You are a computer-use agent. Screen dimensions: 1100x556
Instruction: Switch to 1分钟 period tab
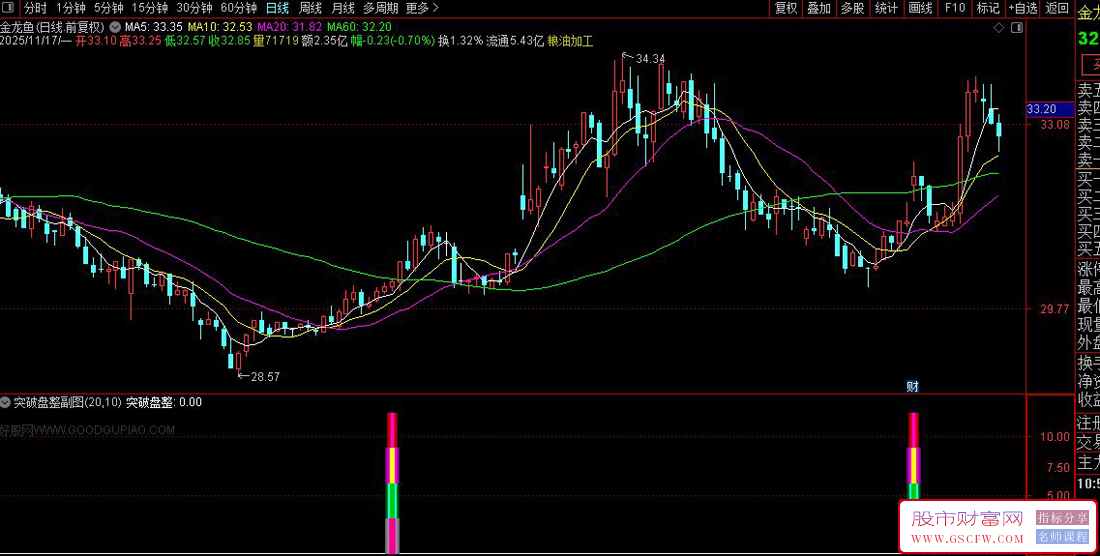pos(70,8)
